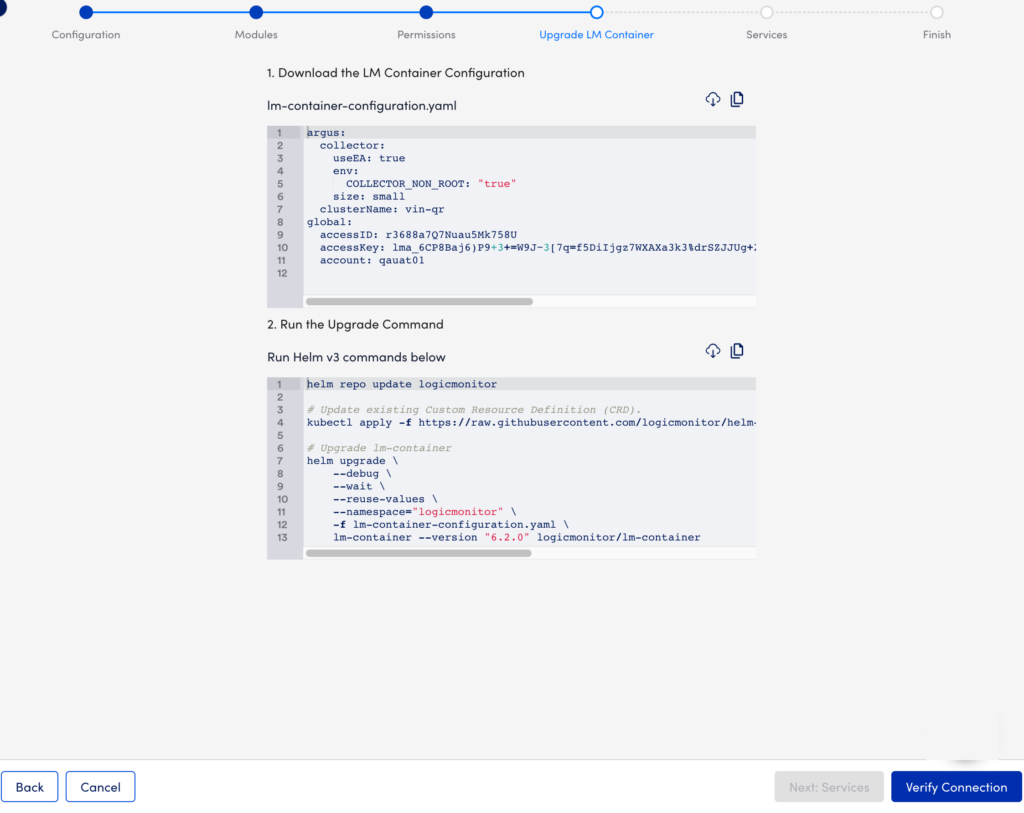Select the Services step circle

coord(766,12)
